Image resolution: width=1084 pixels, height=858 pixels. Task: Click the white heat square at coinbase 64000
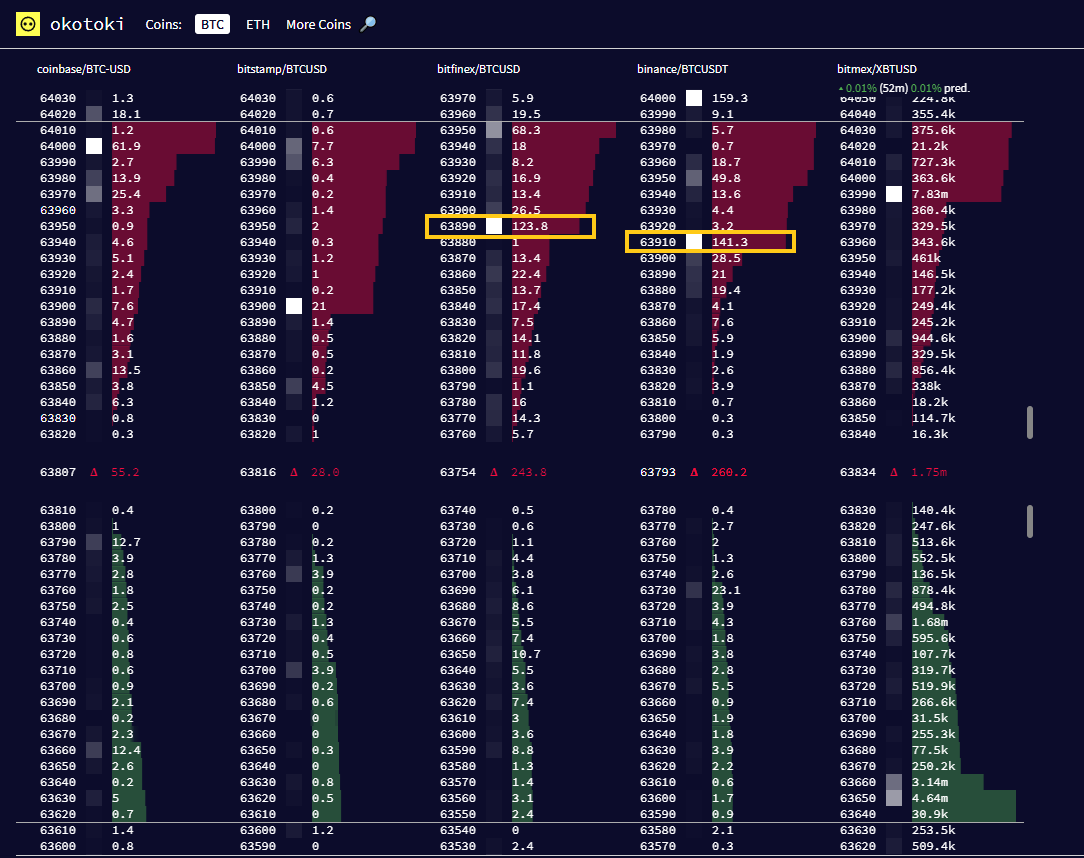click(94, 146)
